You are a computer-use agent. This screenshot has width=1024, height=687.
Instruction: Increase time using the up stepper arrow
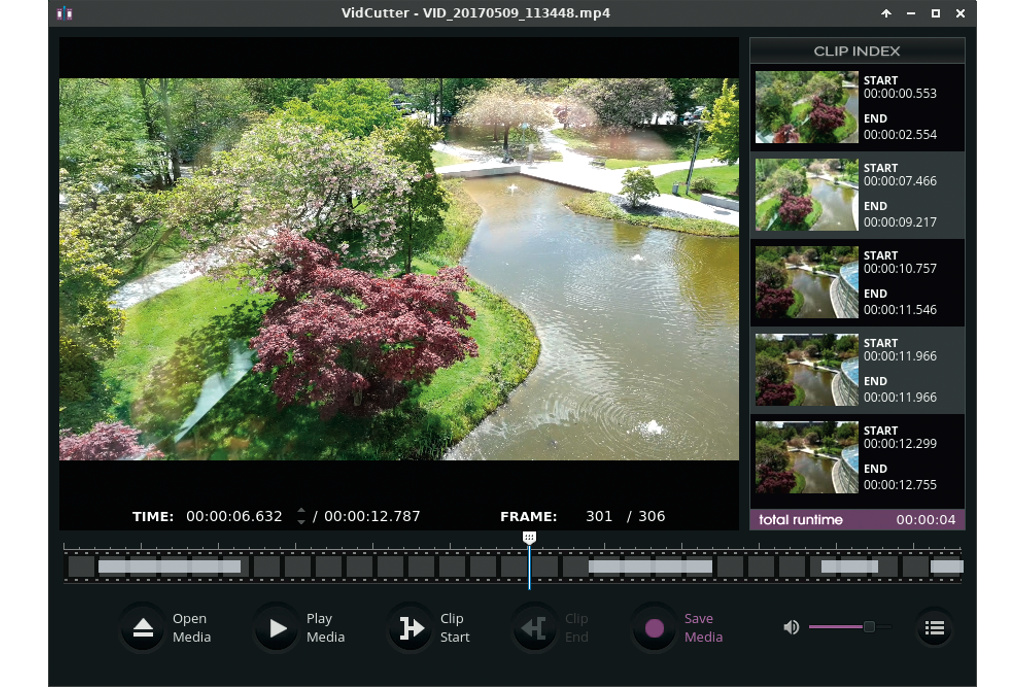(x=301, y=511)
